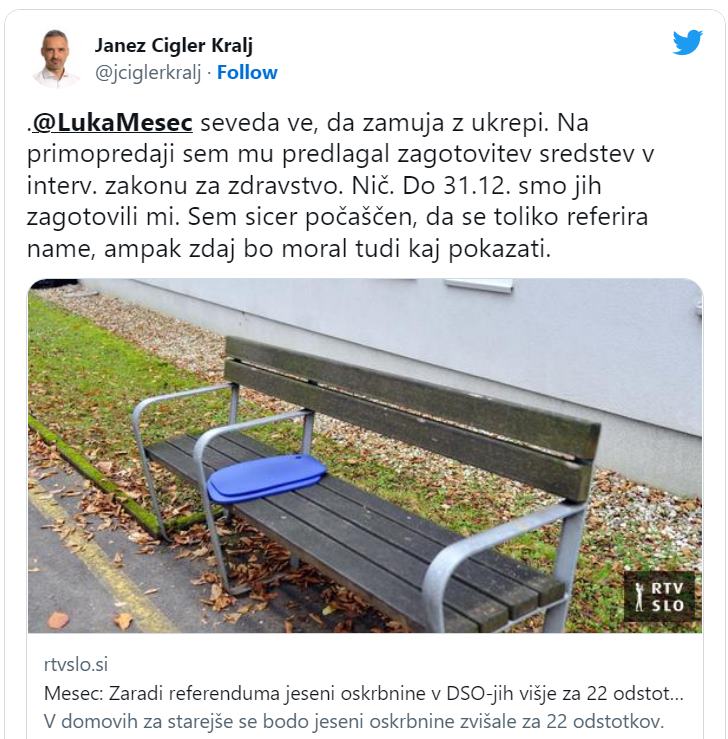The height and width of the screenshot is (739, 728).
Task: Click the article description about DSO oskrbnine
Action: pyautogui.click(x=354, y=721)
